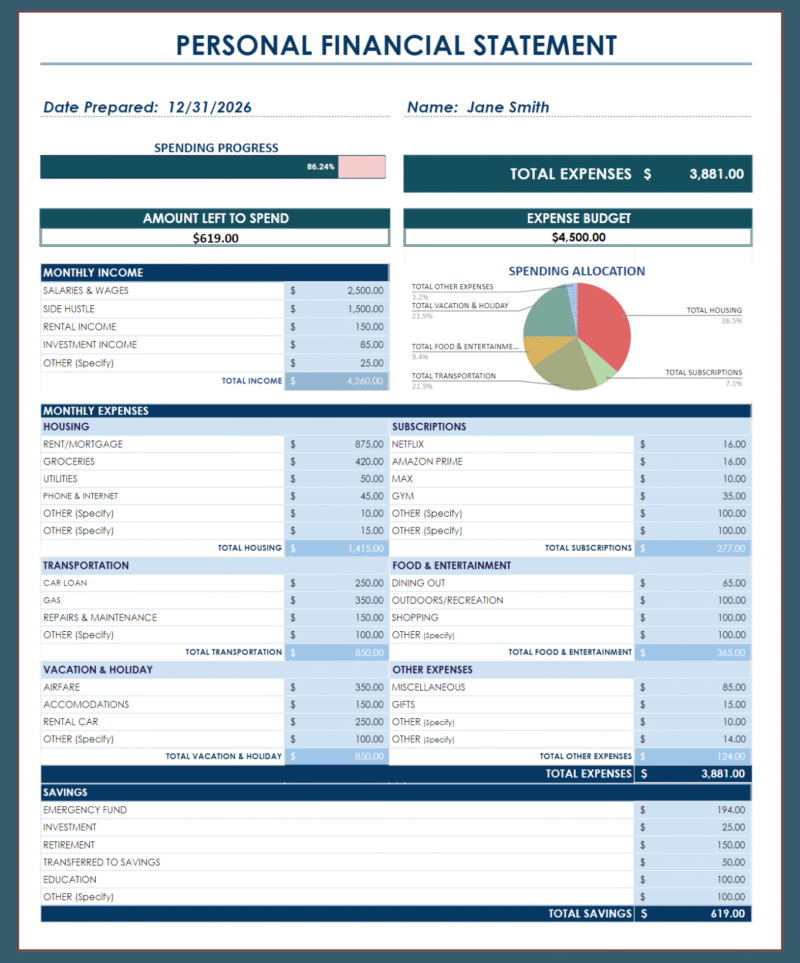The width and height of the screenshot is (800, 963).
Task: Click the Groceries amount 420.00
Action: tap(337, 461)
